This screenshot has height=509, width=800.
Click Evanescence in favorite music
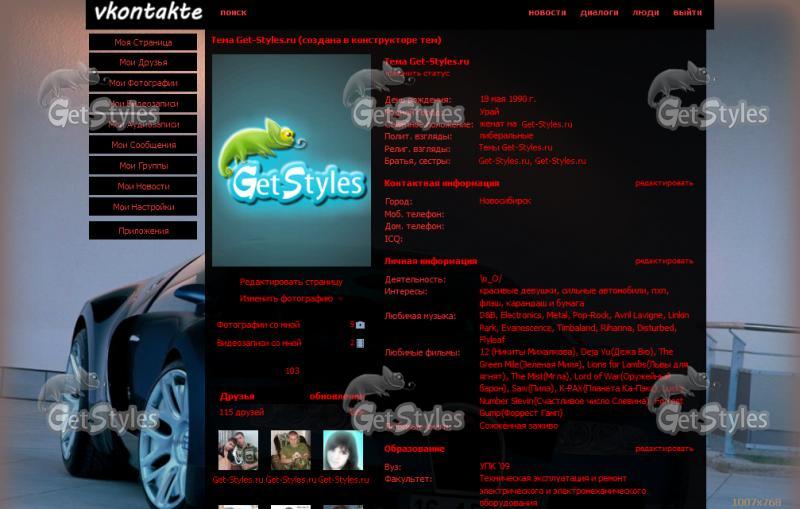(x=526, y=327)
